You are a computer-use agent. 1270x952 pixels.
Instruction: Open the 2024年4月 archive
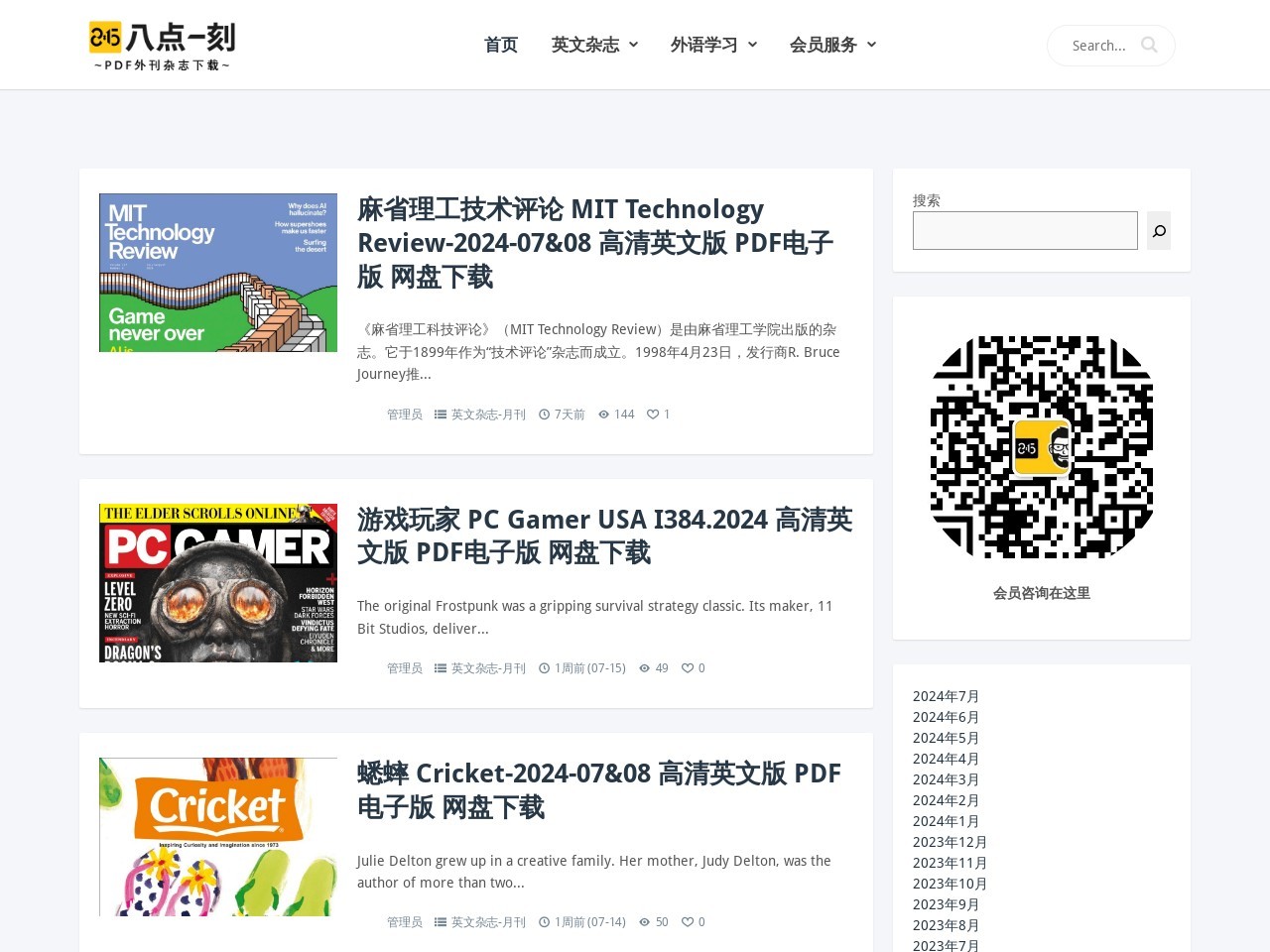click(947, 759)
